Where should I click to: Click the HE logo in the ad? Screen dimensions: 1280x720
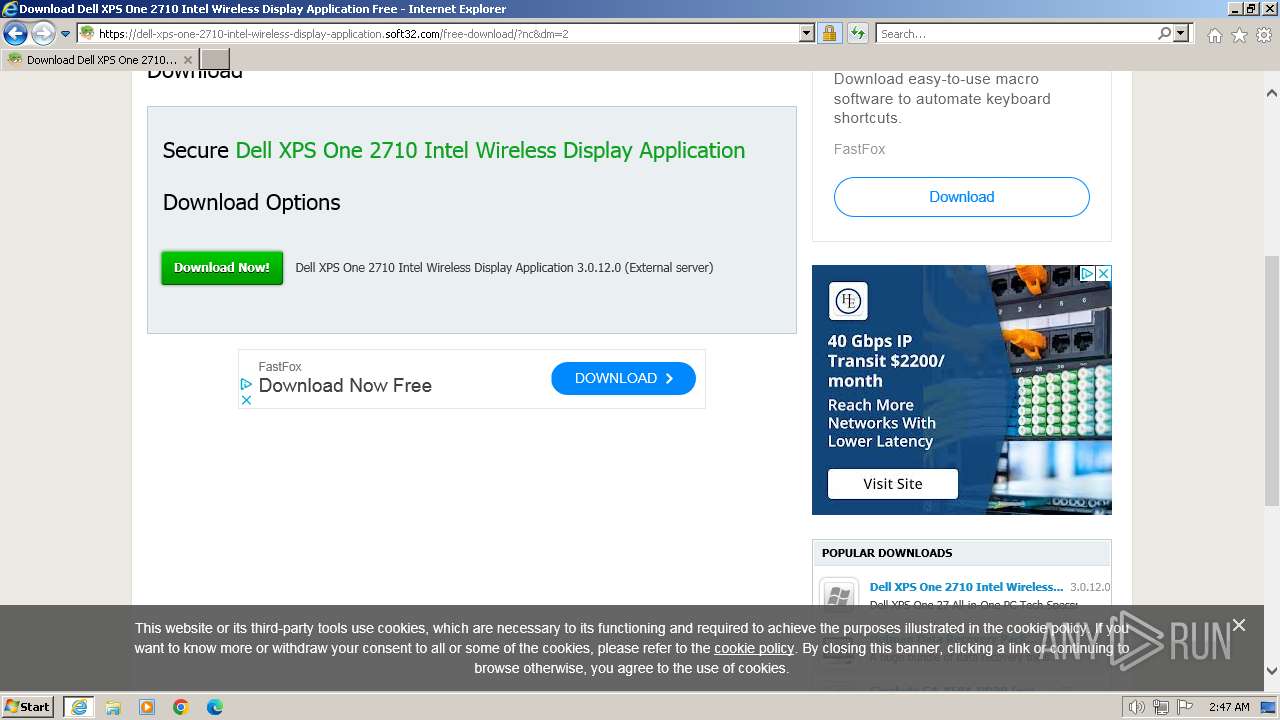(x=848, y=301)
